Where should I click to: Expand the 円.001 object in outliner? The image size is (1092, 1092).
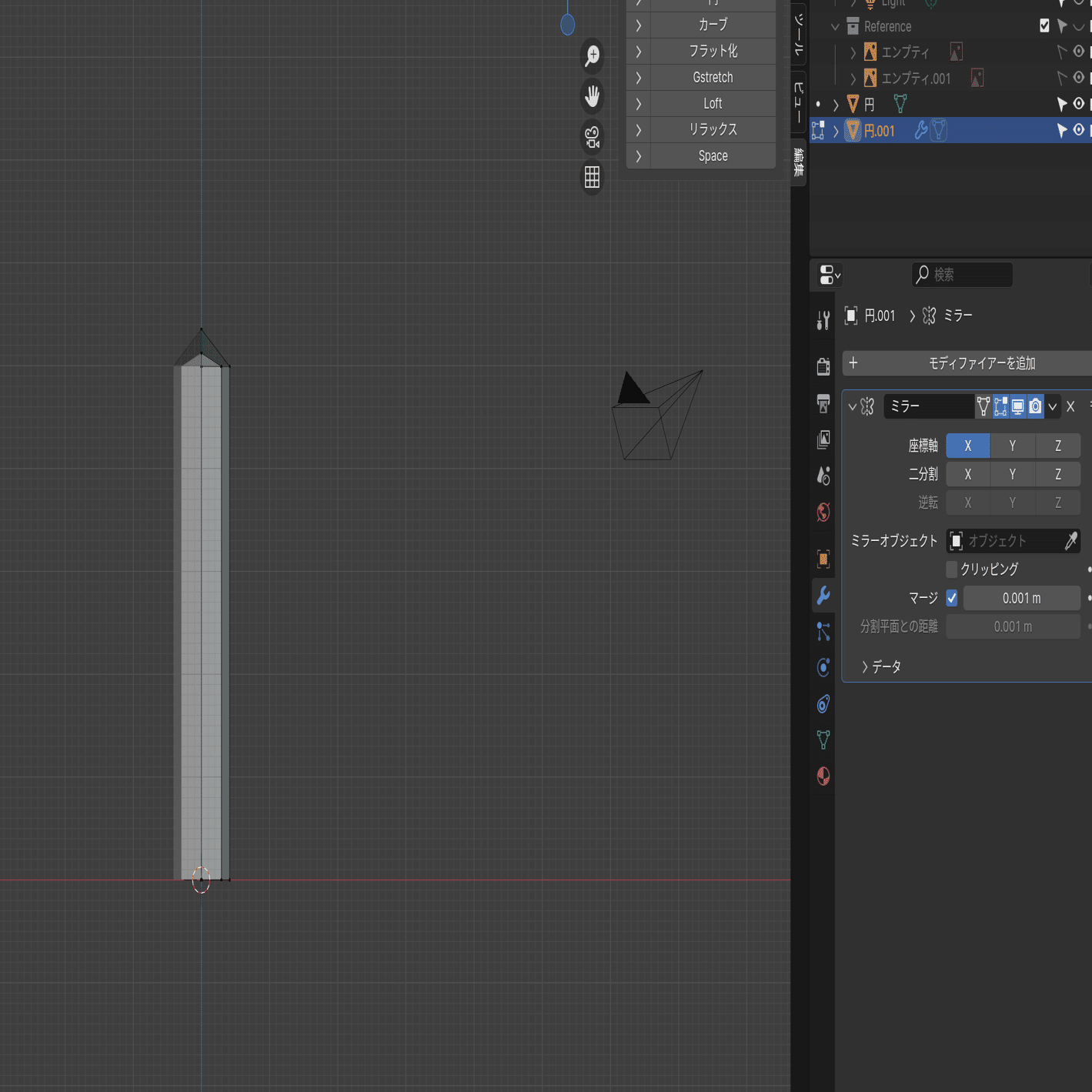pyautogui.click(x=836, y=131)
